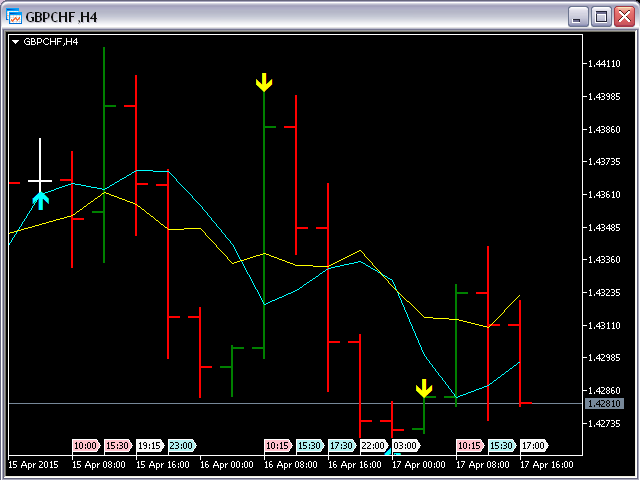Click the 17 Apr 08:00 time axis label
This screenshot has width=640, height=480.
coord(483,465)
